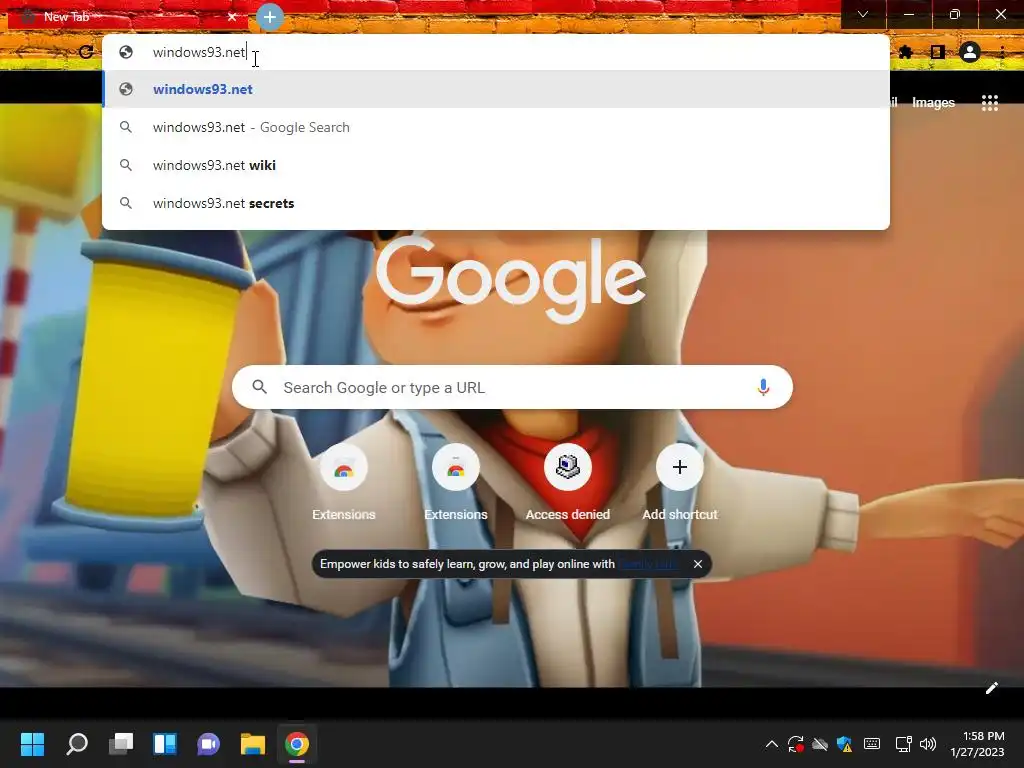The height and width of the screenshot is (768, 1024).
Task: Open the OneDrive cloud tray icon
Action: click(820, 744)
